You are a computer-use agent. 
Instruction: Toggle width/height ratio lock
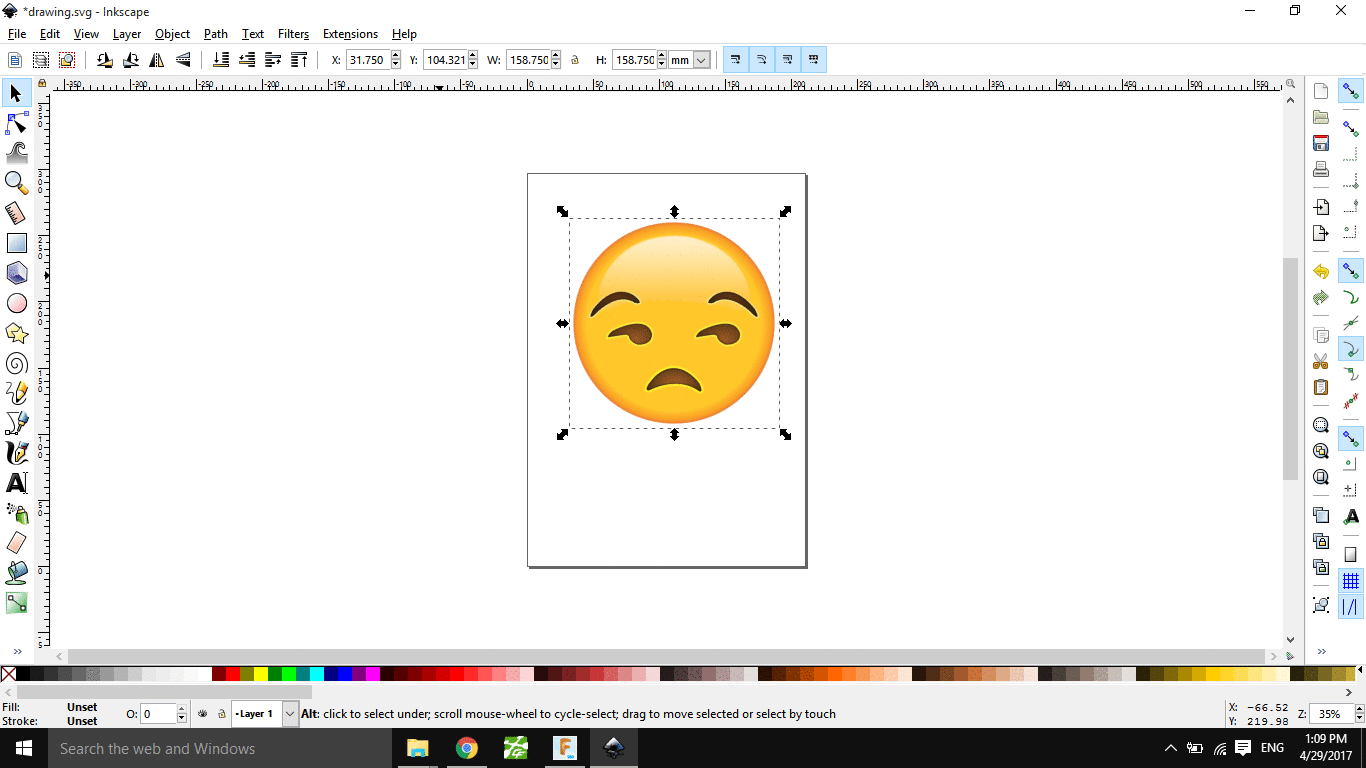[575, 60]
